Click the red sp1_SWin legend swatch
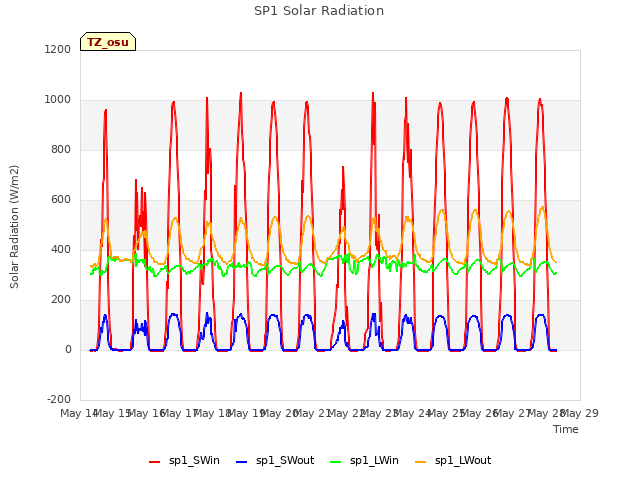 point(155,462)
